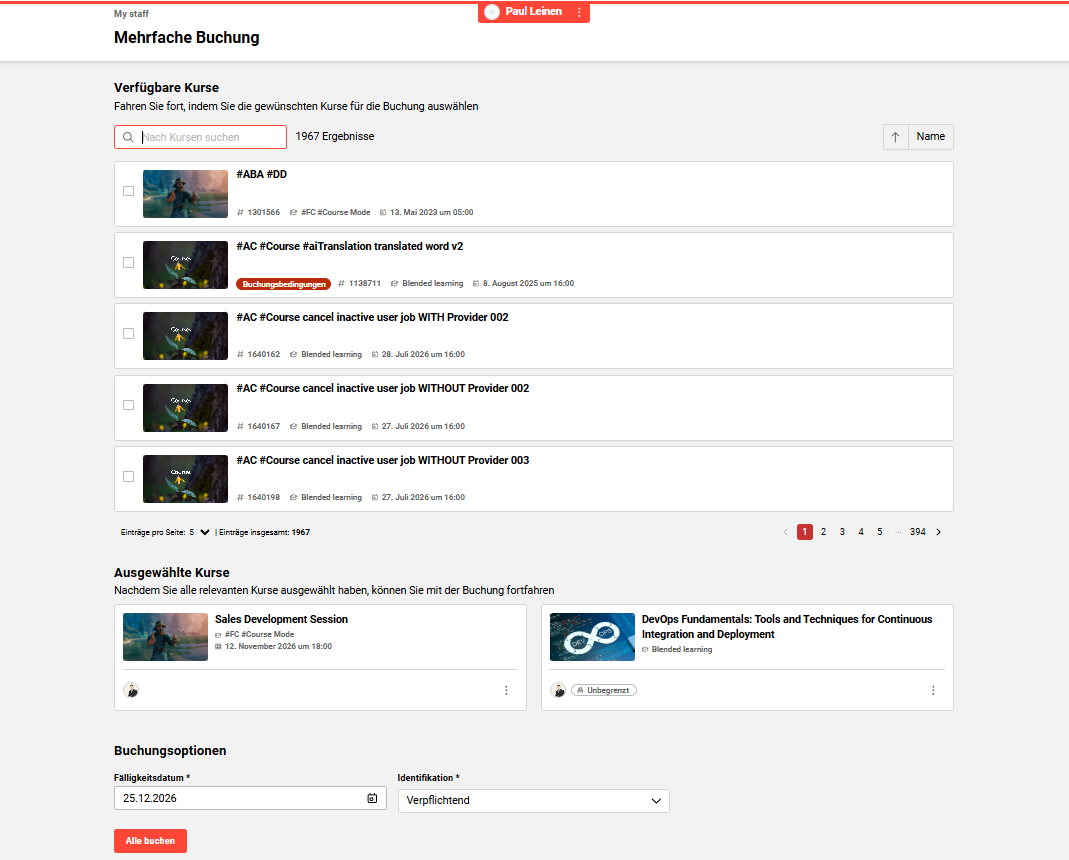Click #FC #Course Mode label on #ABA #DD row
The image size is (1069, 860).
[x=335, y=213]
